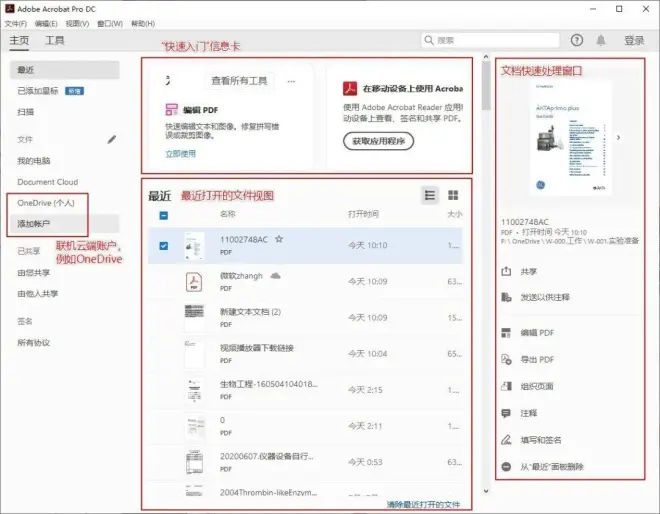Select the 生物工程-160504104018 file row
Screen dimensions: 660x514
305,390
